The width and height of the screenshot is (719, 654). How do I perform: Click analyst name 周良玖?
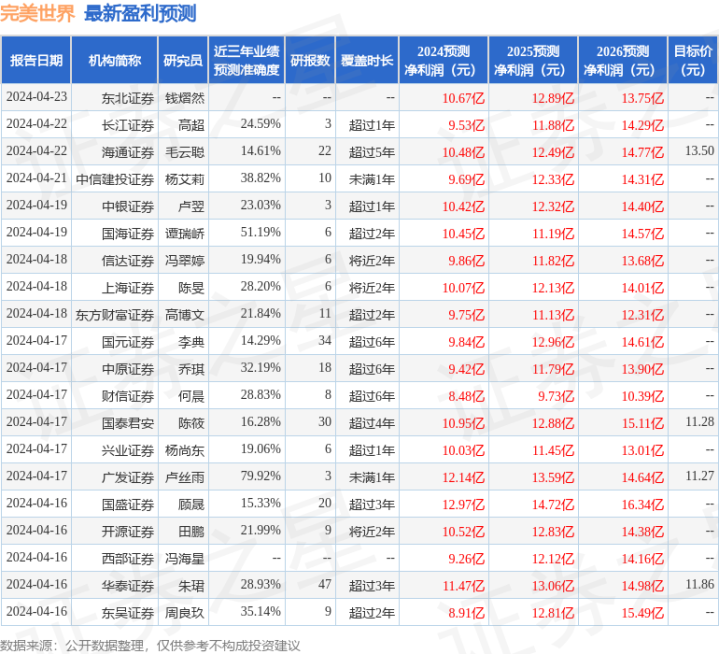[184, 612]
